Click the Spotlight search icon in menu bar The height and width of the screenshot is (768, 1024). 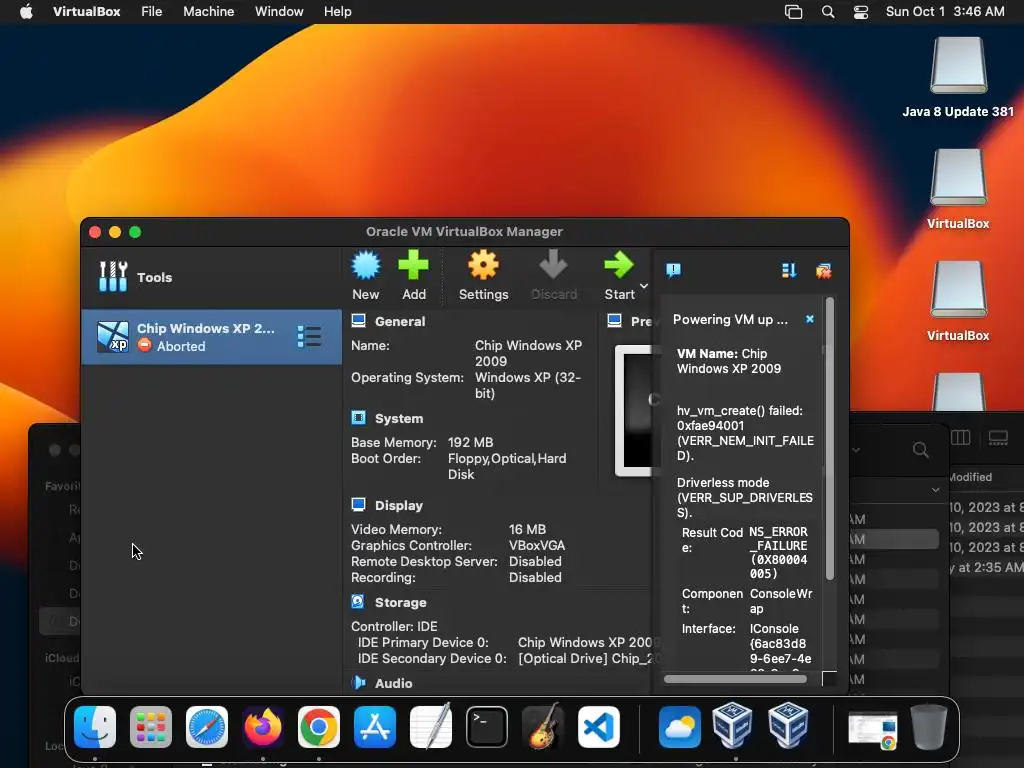[827, 12]
